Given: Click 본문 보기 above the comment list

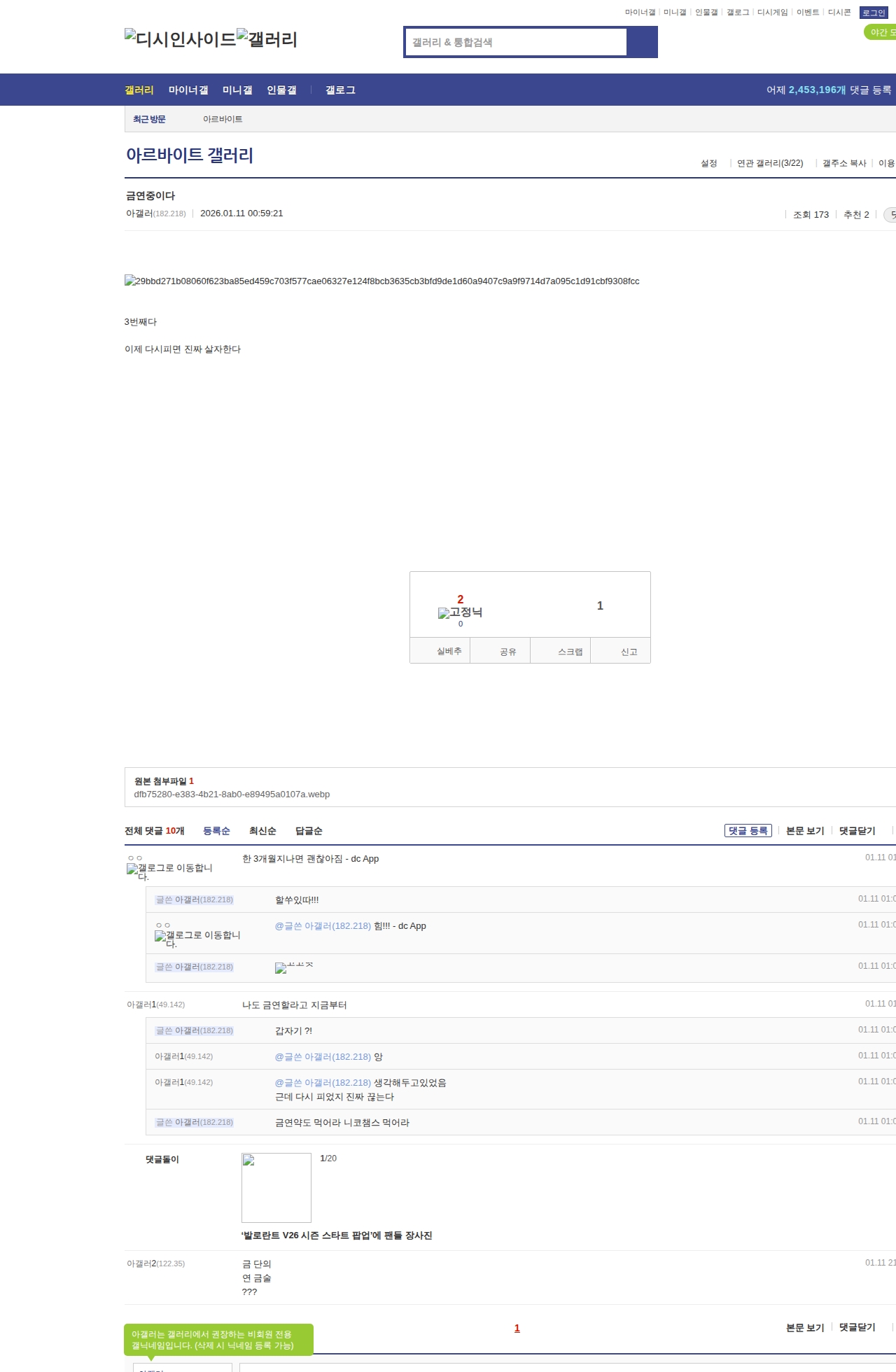Looking at the screenshot, I should 805,831.
